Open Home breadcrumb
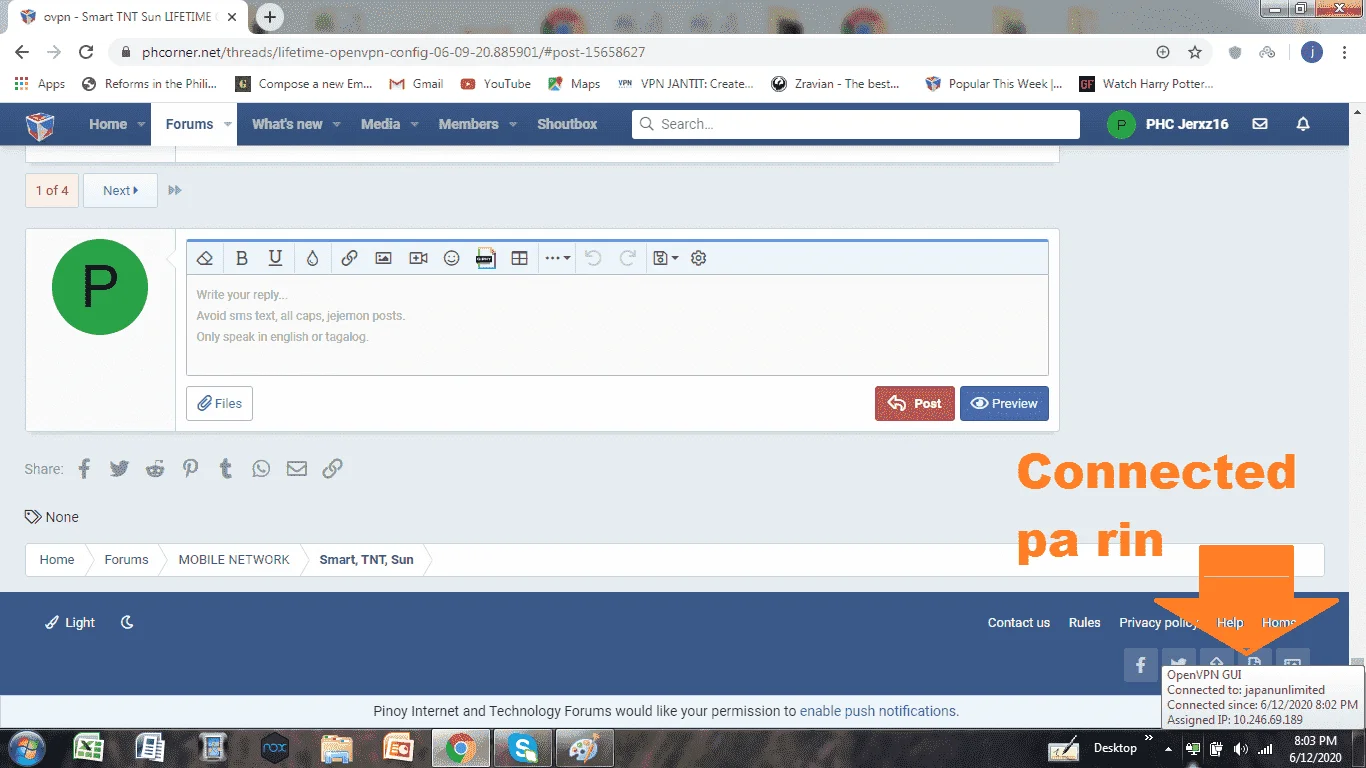The image size is (1366, 768). (x=57, y=559)
